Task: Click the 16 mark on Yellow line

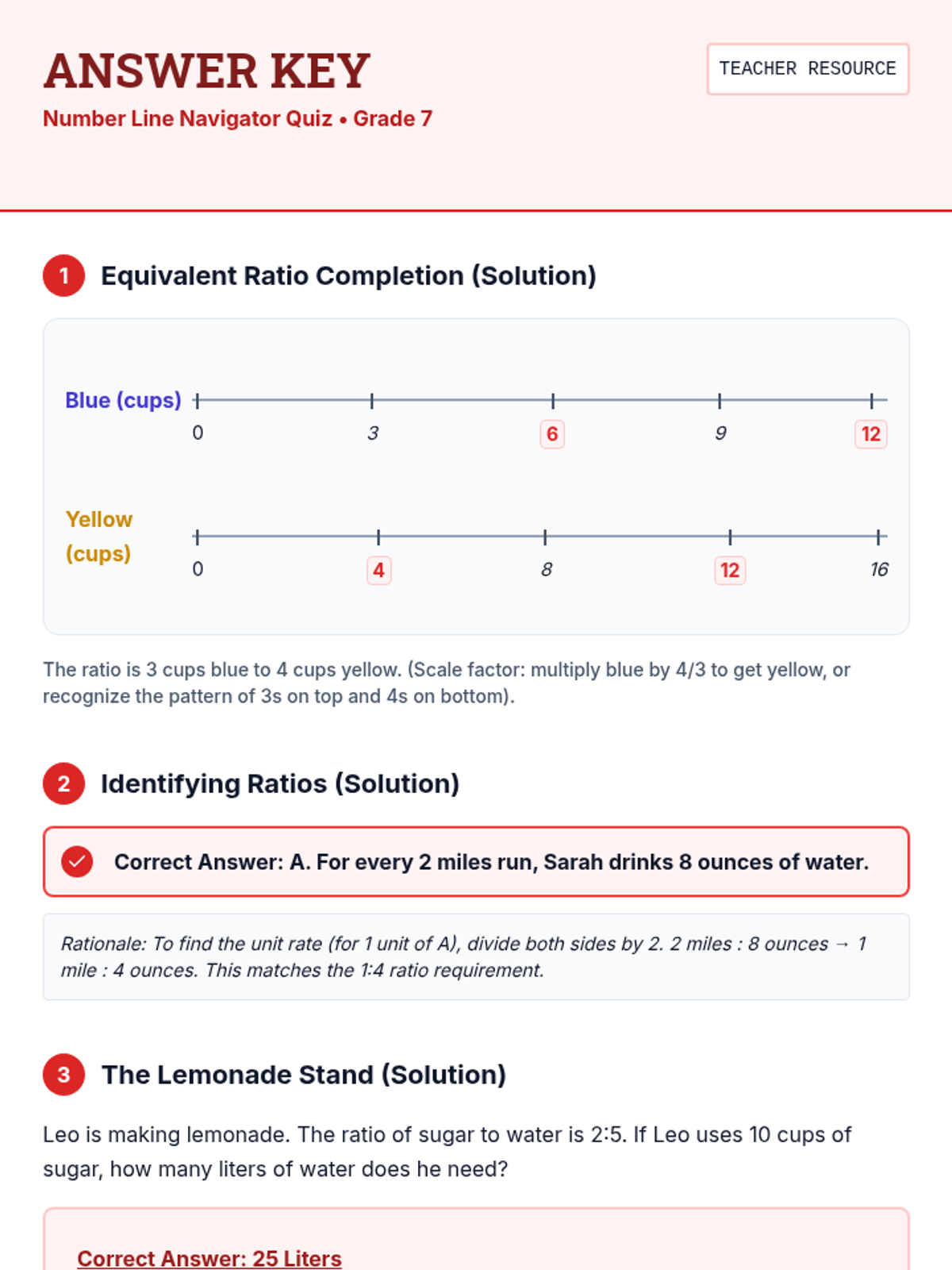Action: pyautogui.click(x=879, y=570)
